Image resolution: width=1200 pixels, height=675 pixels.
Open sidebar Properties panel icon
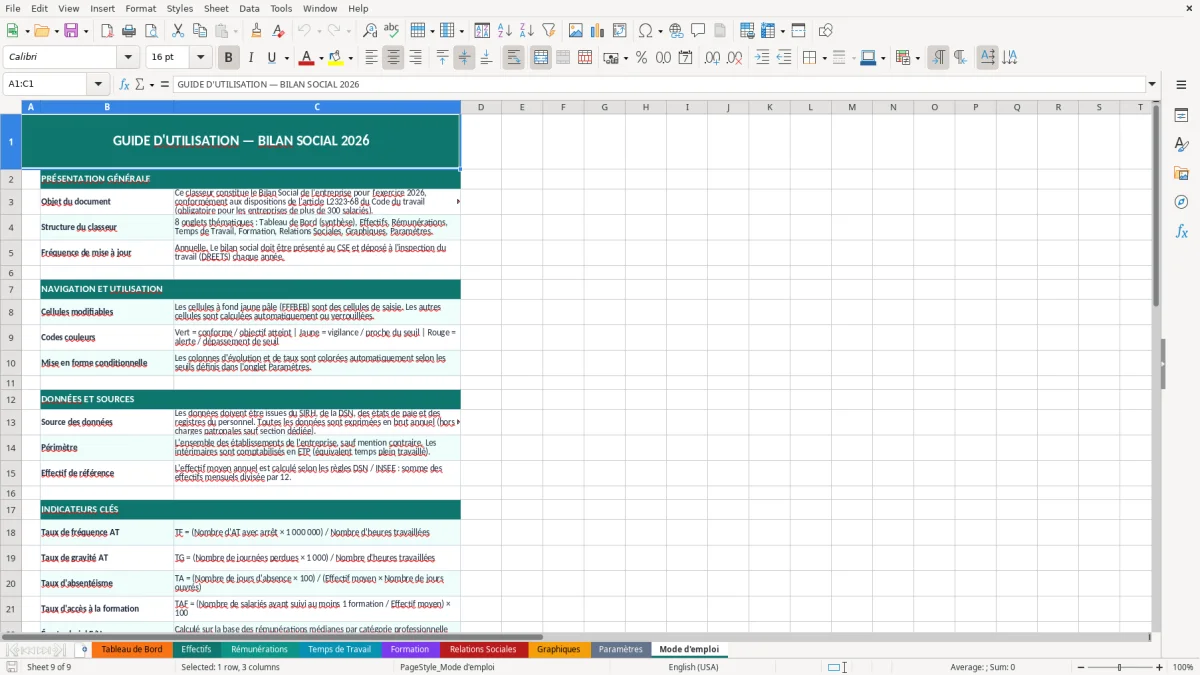pyautogui.click(x=1181, y=116)
